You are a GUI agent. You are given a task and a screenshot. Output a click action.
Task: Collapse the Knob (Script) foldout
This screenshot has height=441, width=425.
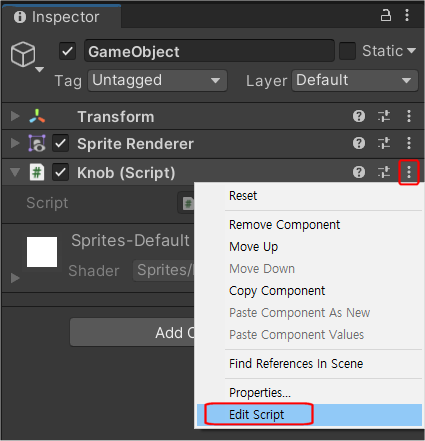tap(15, 172)
